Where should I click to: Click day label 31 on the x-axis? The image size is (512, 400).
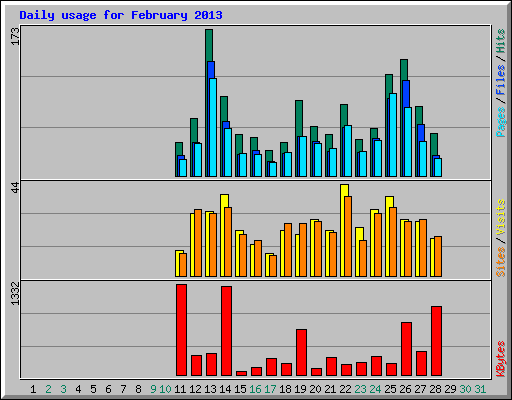(480, 389)
